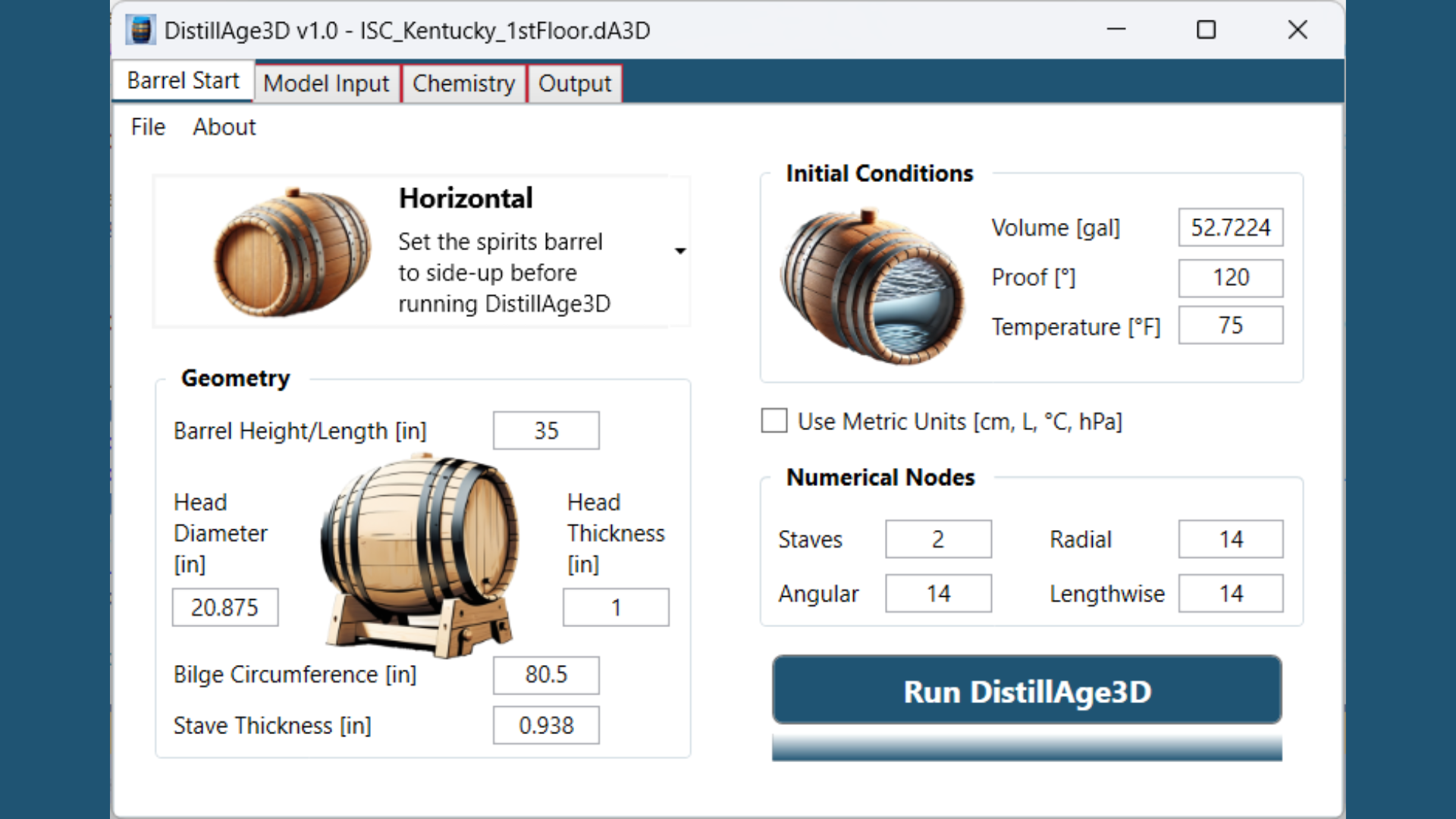The image size is (1456, 819).
Task: Enable Use Metric Units checkbox
Action: [x=774, y=421]
